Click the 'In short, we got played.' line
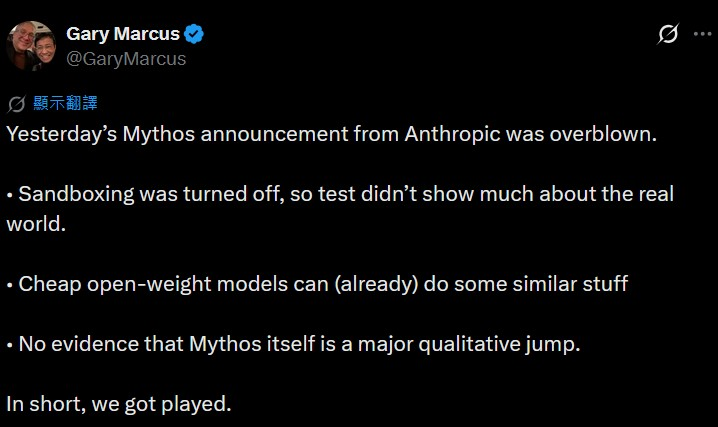This screenshot has width=718, height=427. [119, 404]
